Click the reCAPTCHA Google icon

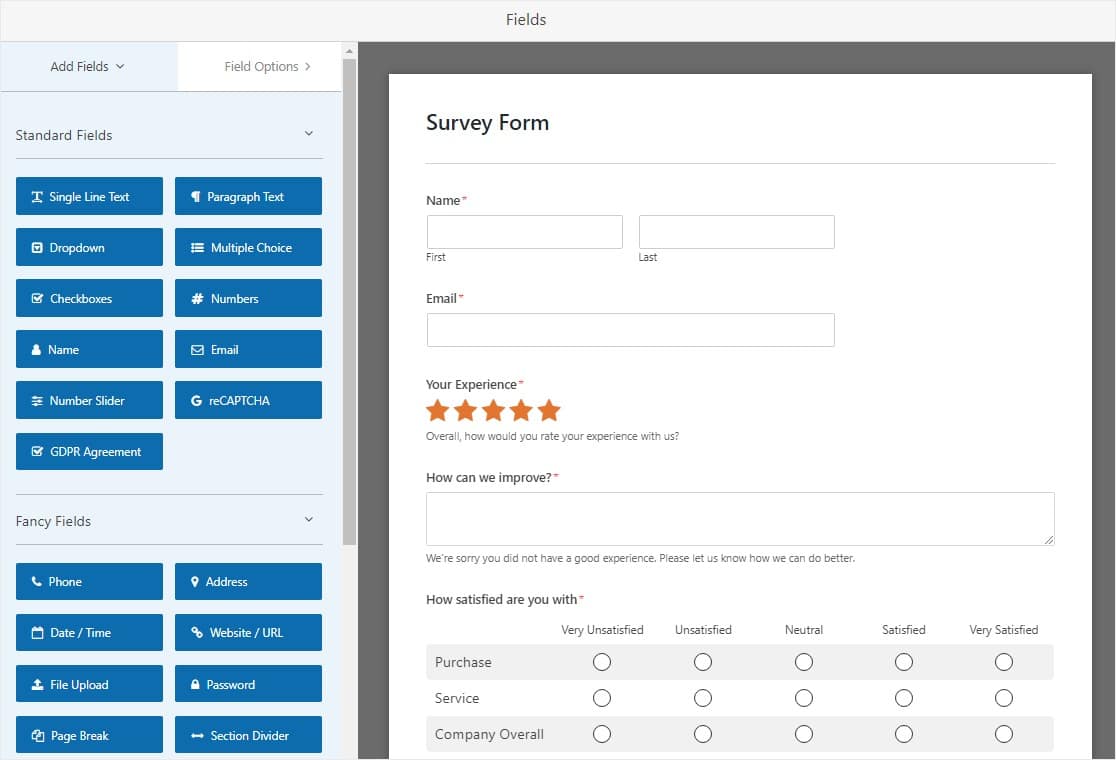(196, 401)
